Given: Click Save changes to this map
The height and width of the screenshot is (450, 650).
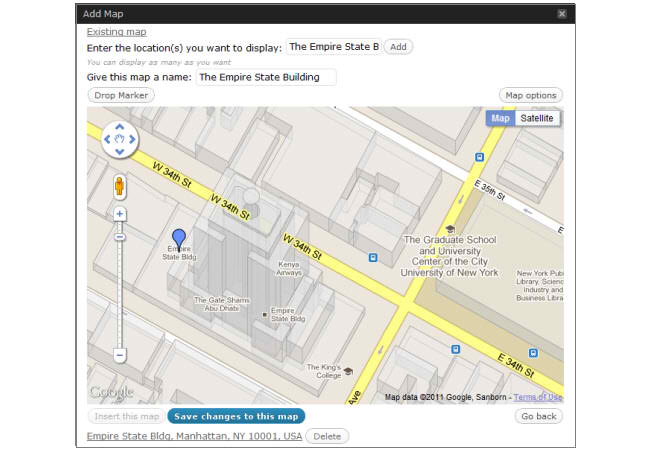Looking at the screenshot, I should [236, 416].
